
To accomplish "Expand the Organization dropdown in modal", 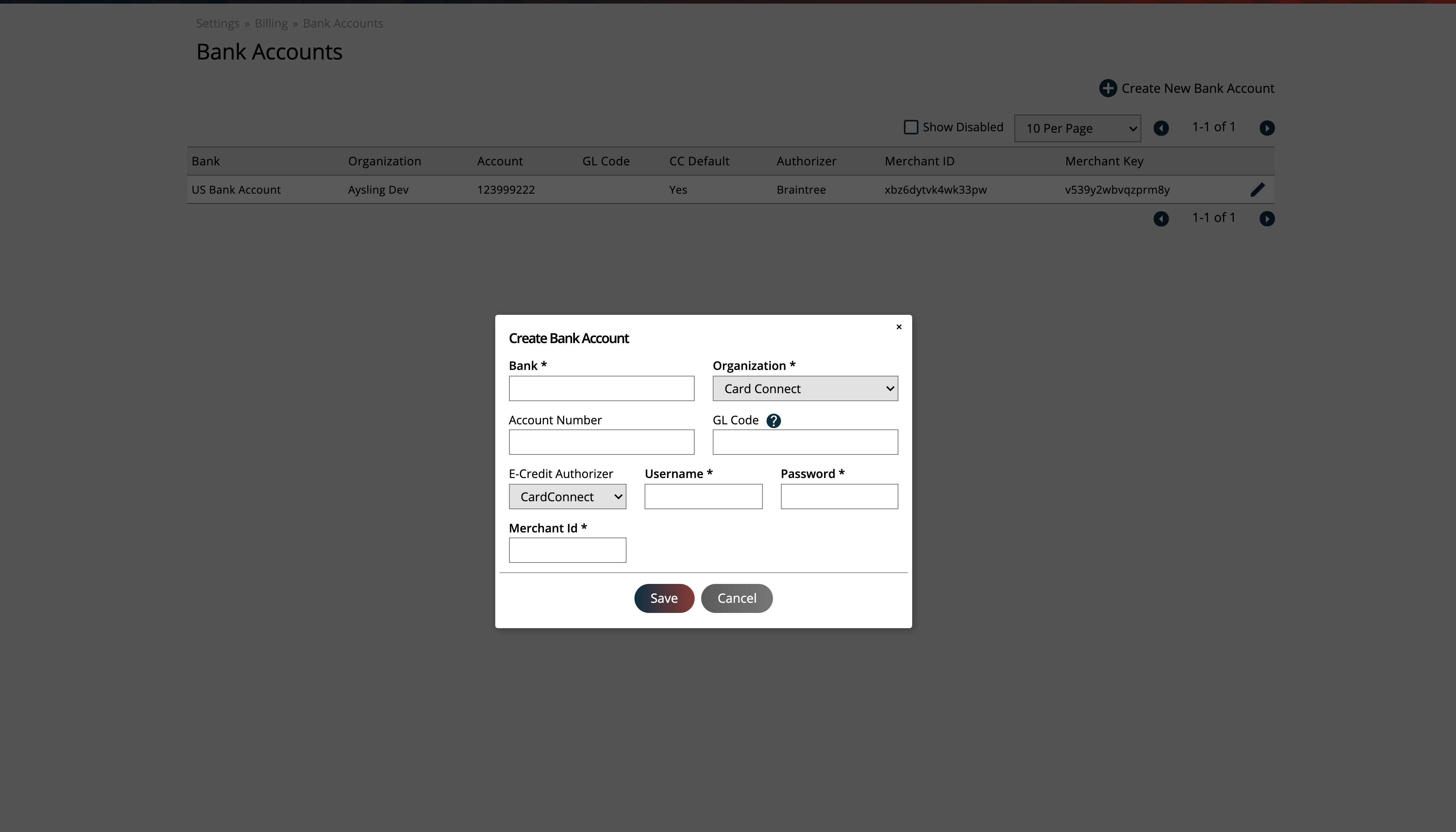I will pos(805,388).
